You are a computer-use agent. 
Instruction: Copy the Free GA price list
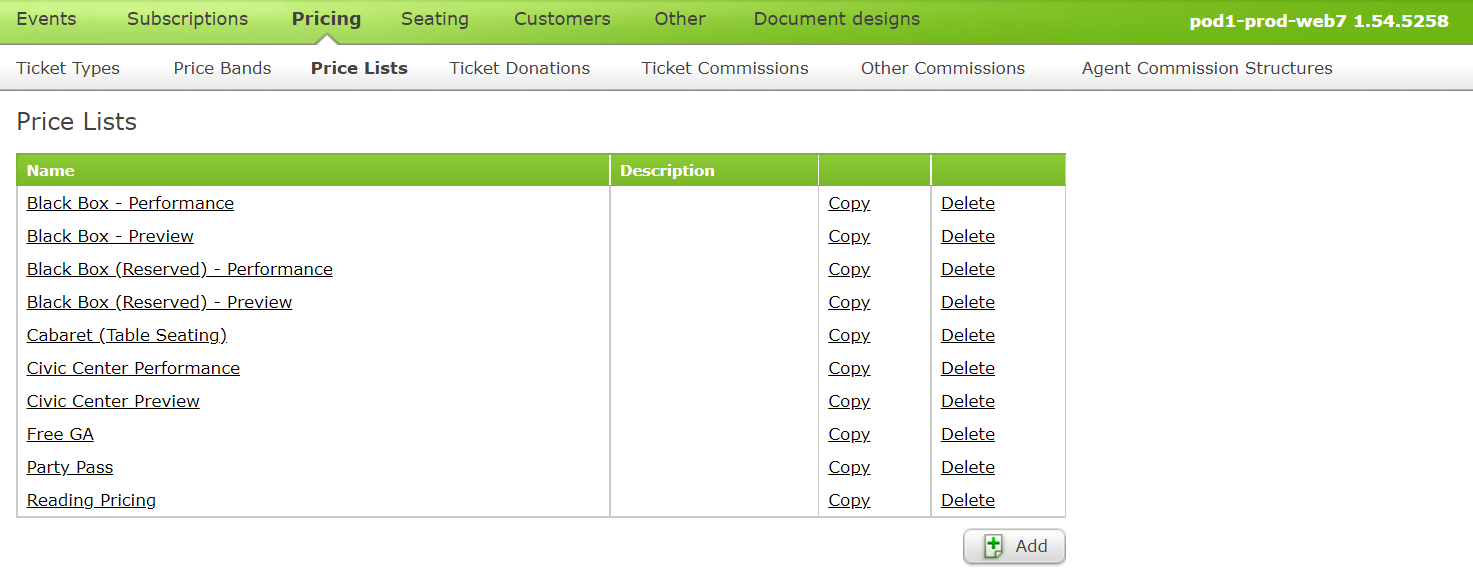tap(849, 434)
